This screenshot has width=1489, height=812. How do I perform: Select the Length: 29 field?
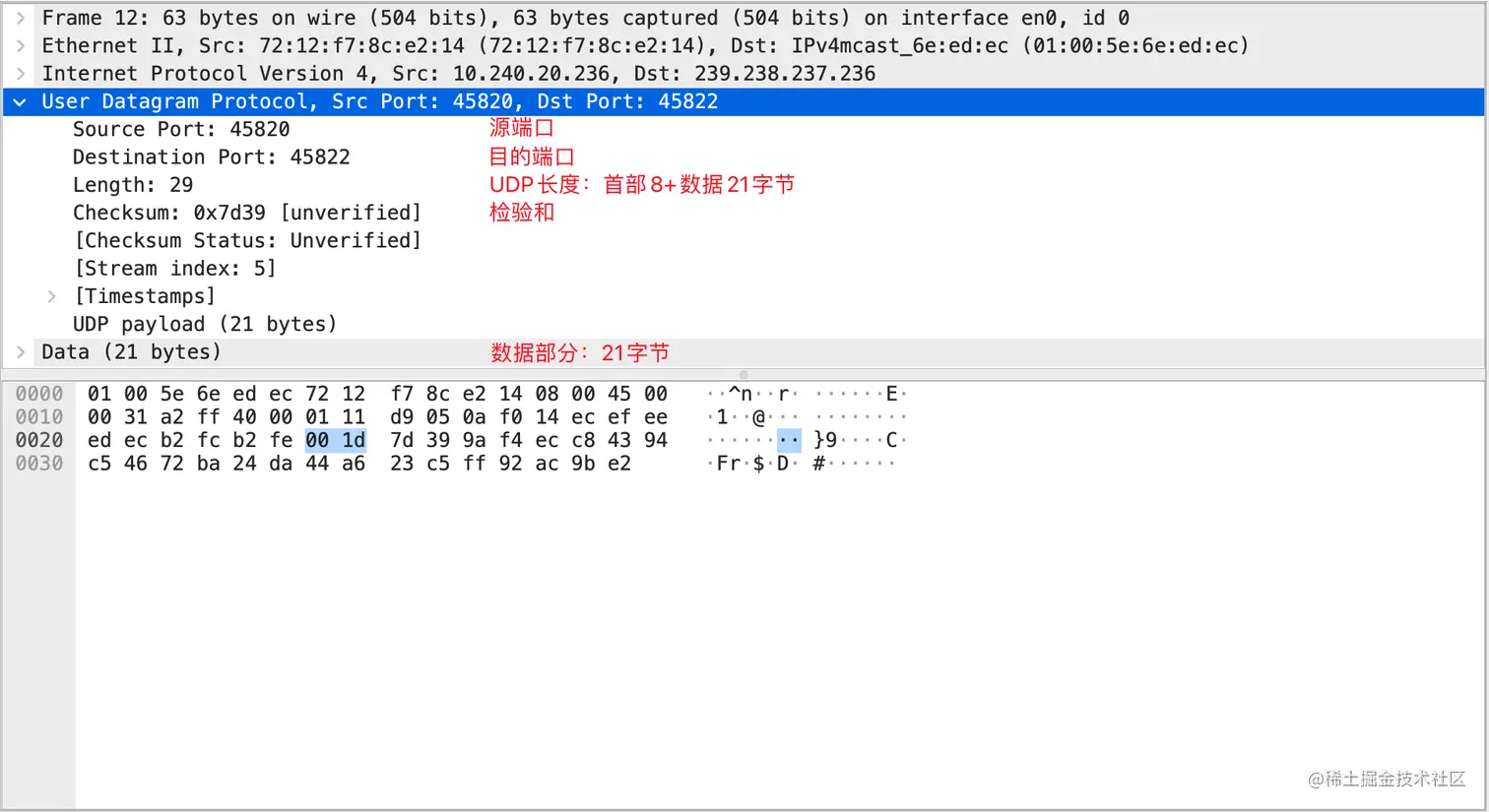pyautogui.click(x=133, y=185)
